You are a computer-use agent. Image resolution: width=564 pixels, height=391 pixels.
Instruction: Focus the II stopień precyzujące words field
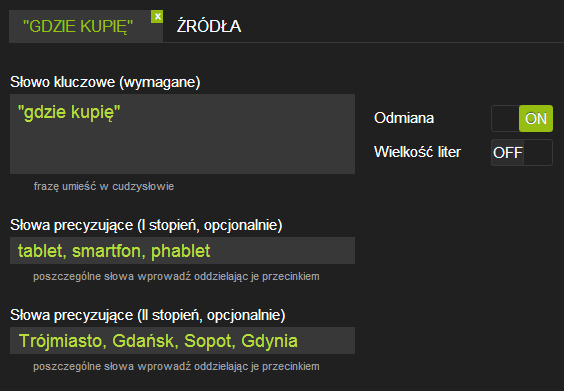(x=182, y=341)
